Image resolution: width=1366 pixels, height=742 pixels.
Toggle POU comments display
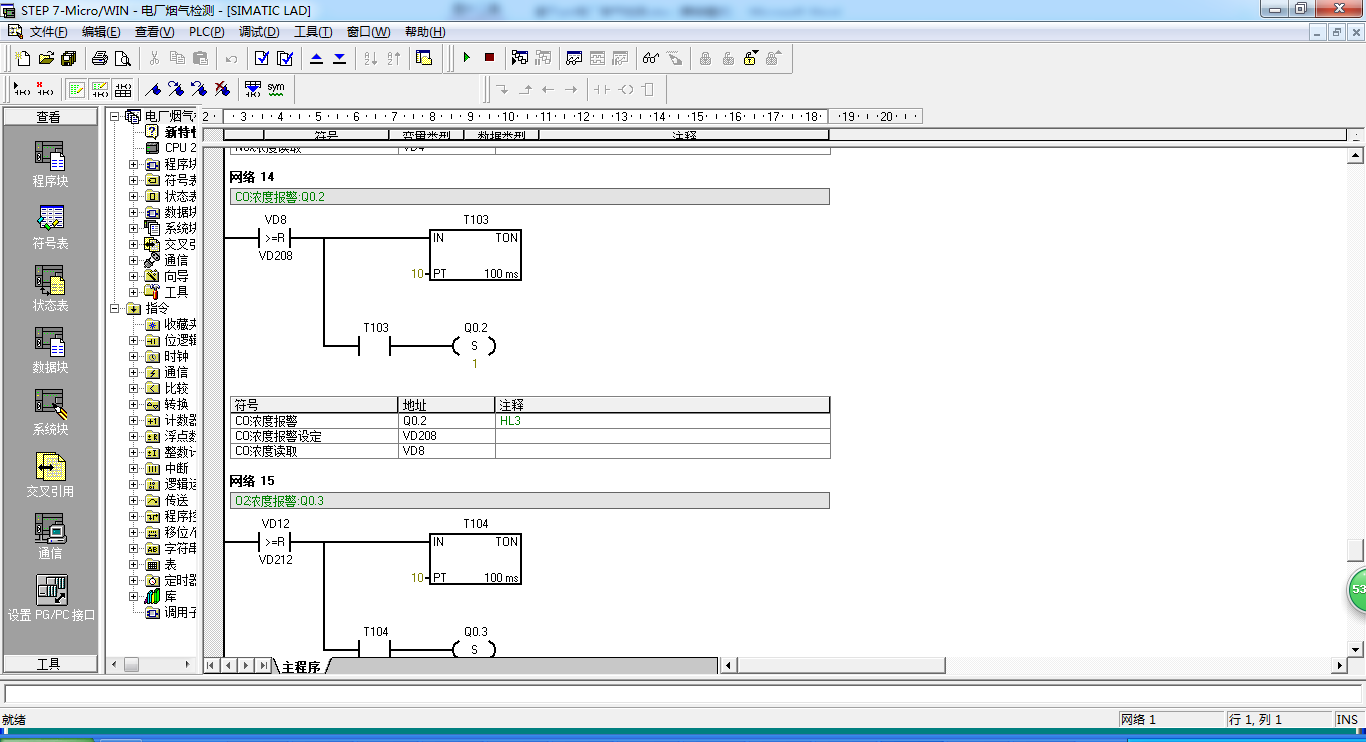[x=77, y=89]
